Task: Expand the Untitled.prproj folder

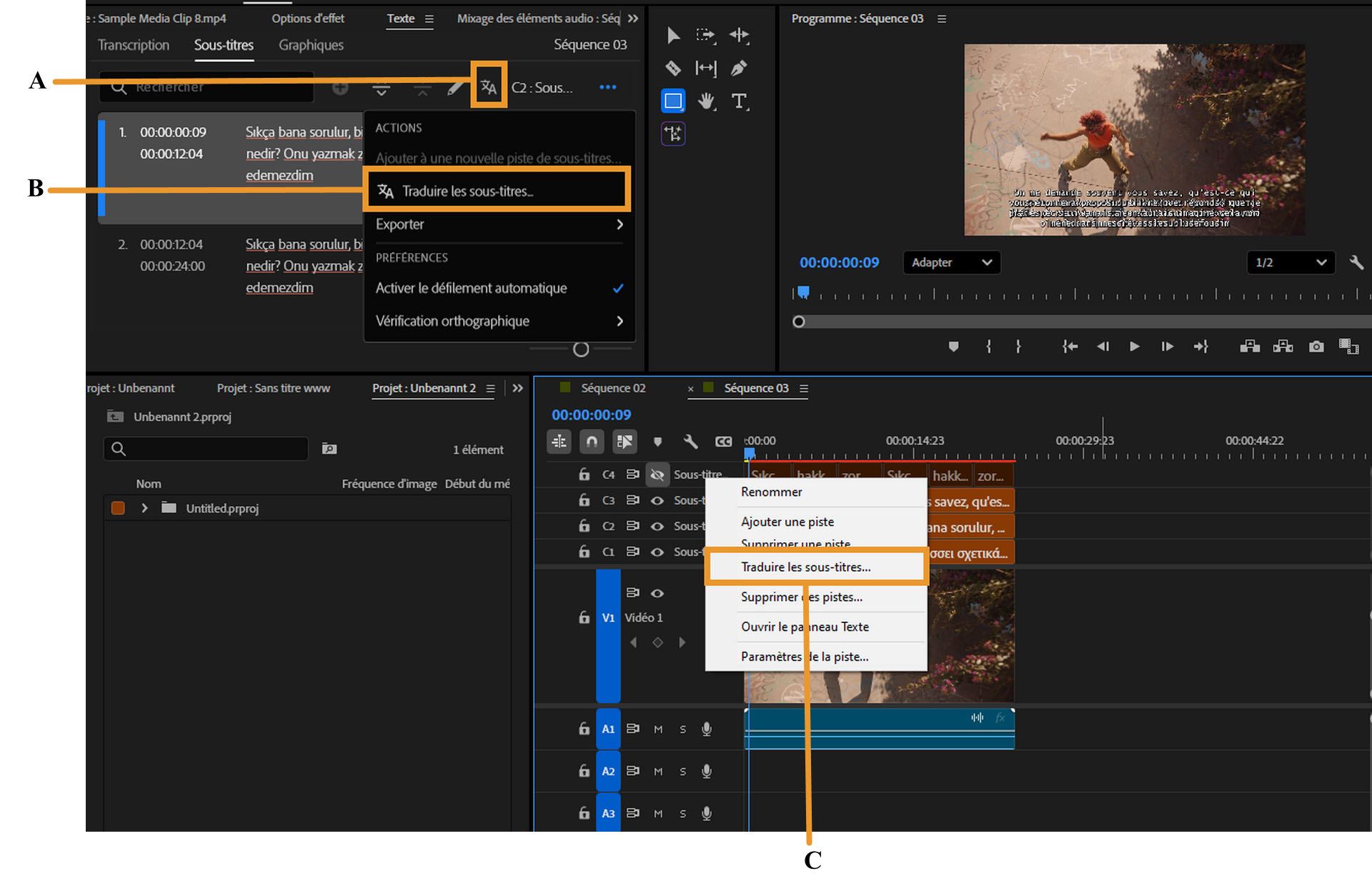Action: (x=145, y=508)
